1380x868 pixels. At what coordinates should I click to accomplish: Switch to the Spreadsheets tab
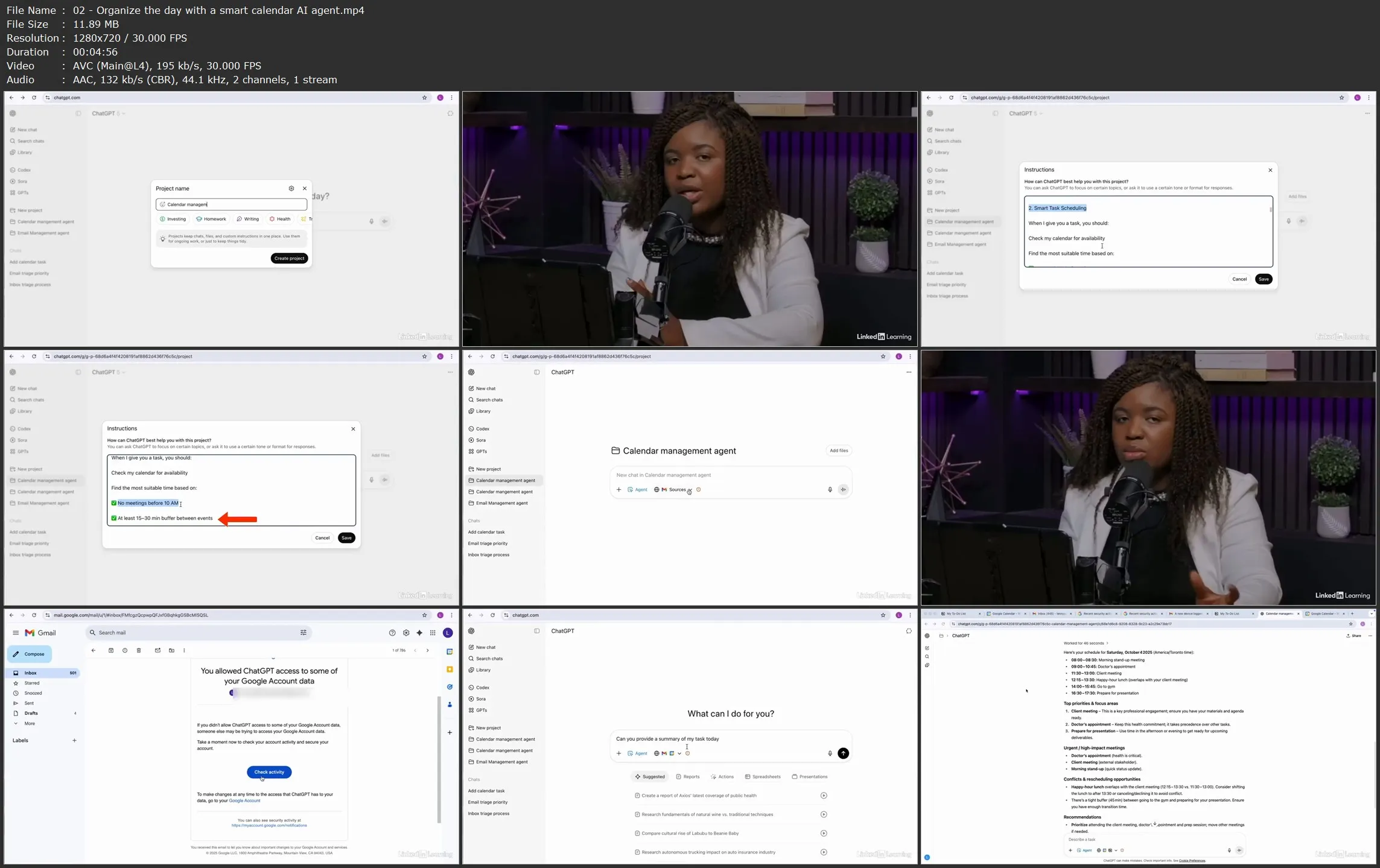coord(763,777)
